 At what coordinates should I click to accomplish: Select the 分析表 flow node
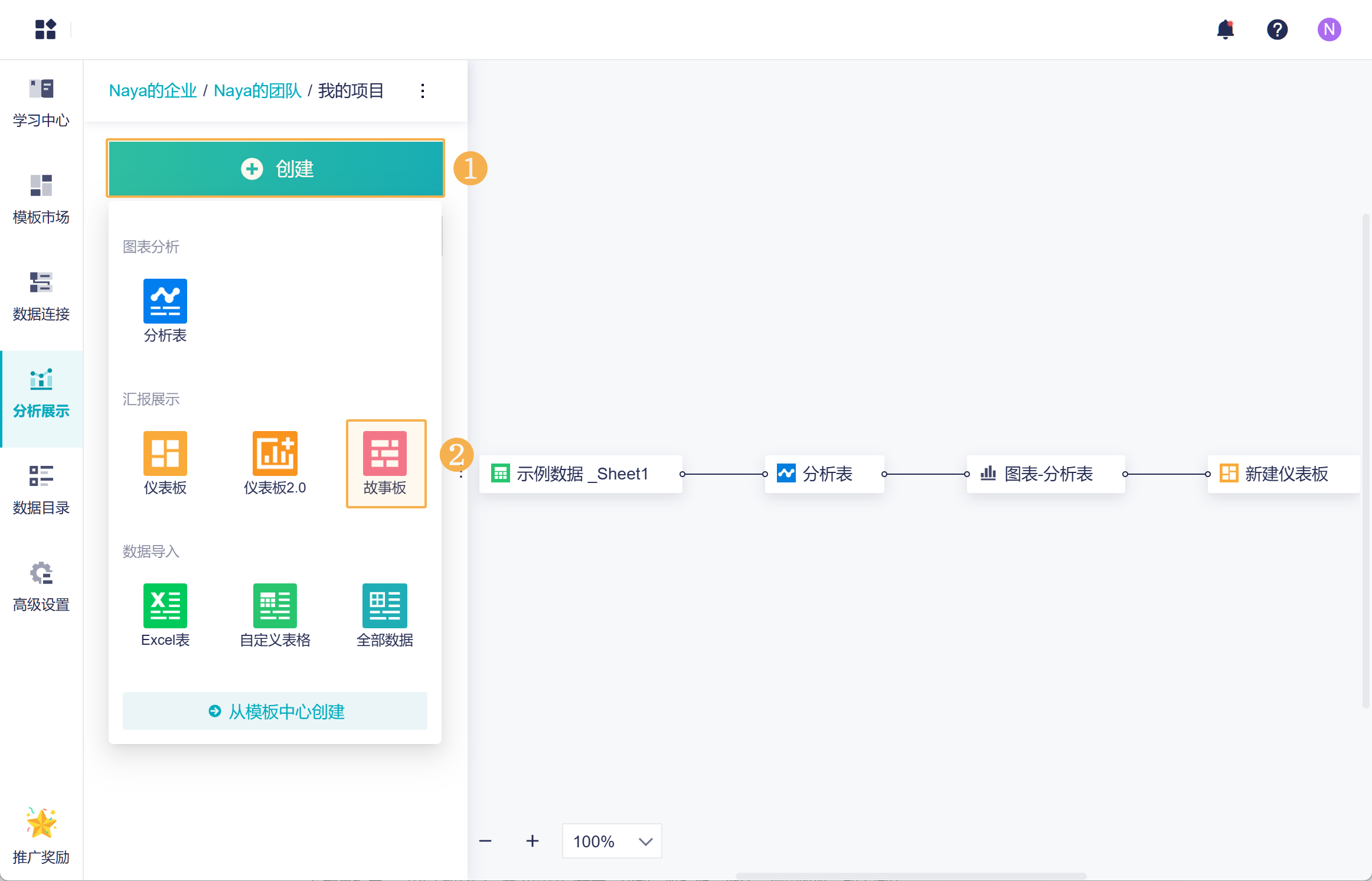point(824,474)
